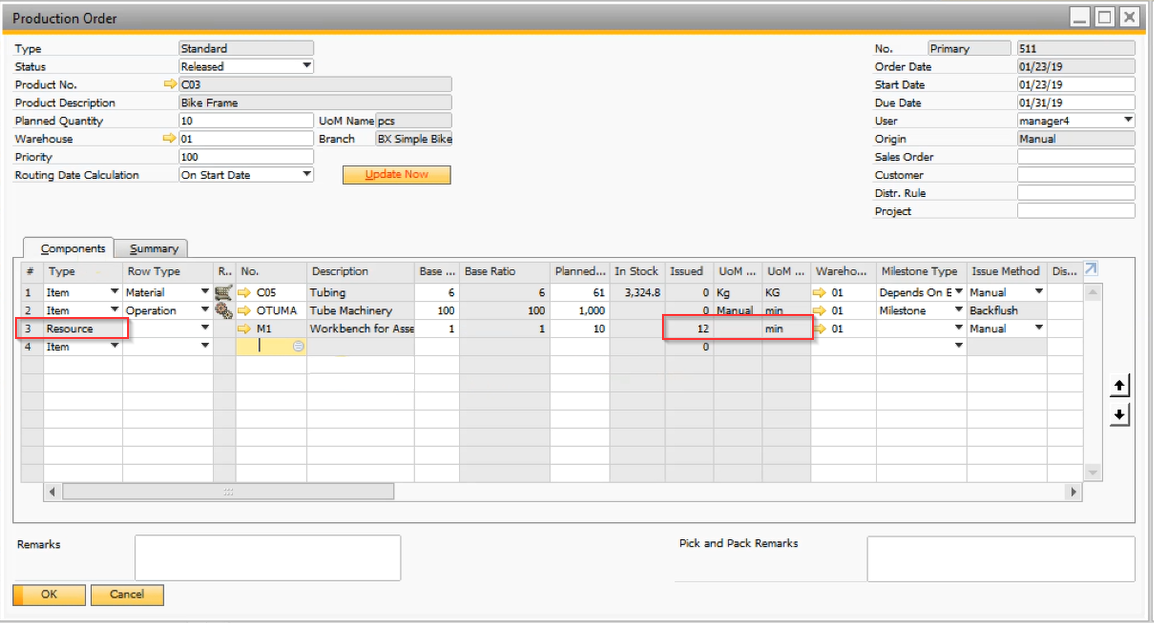
Task: Move selected row down with arrow button
Action: [1120, 415]
